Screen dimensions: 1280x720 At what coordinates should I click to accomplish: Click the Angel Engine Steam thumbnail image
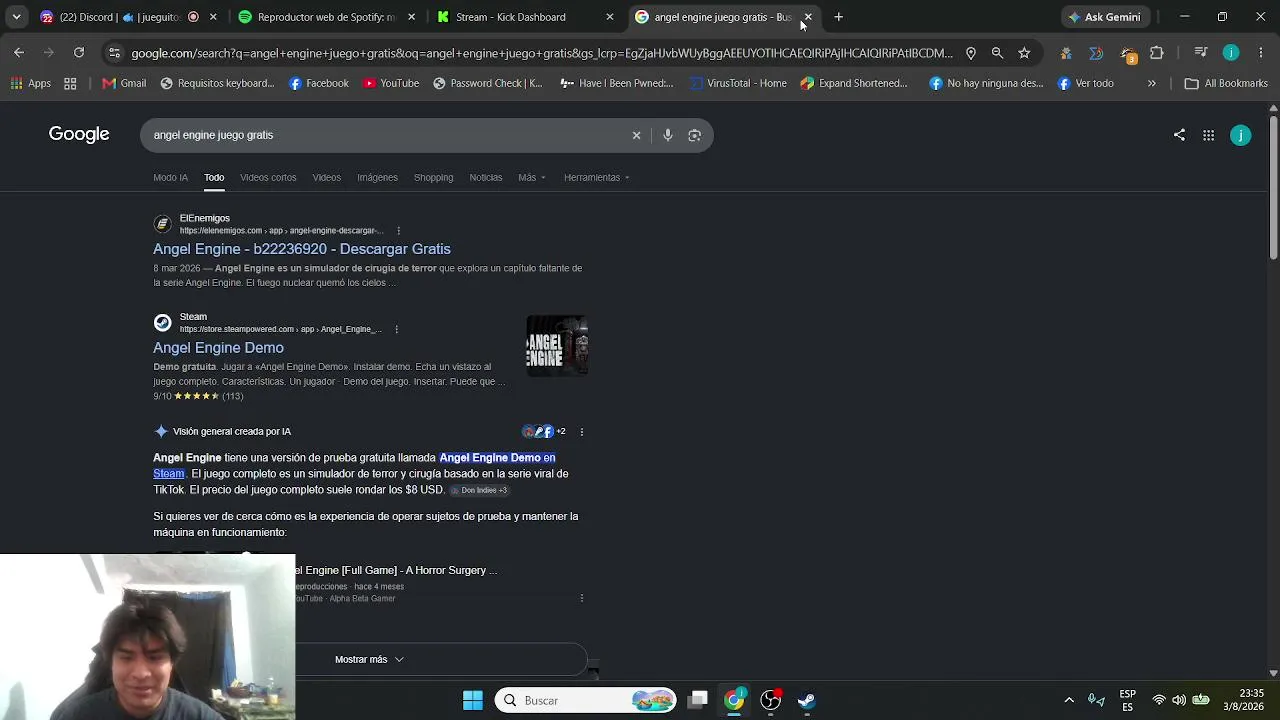click(557, 346)
